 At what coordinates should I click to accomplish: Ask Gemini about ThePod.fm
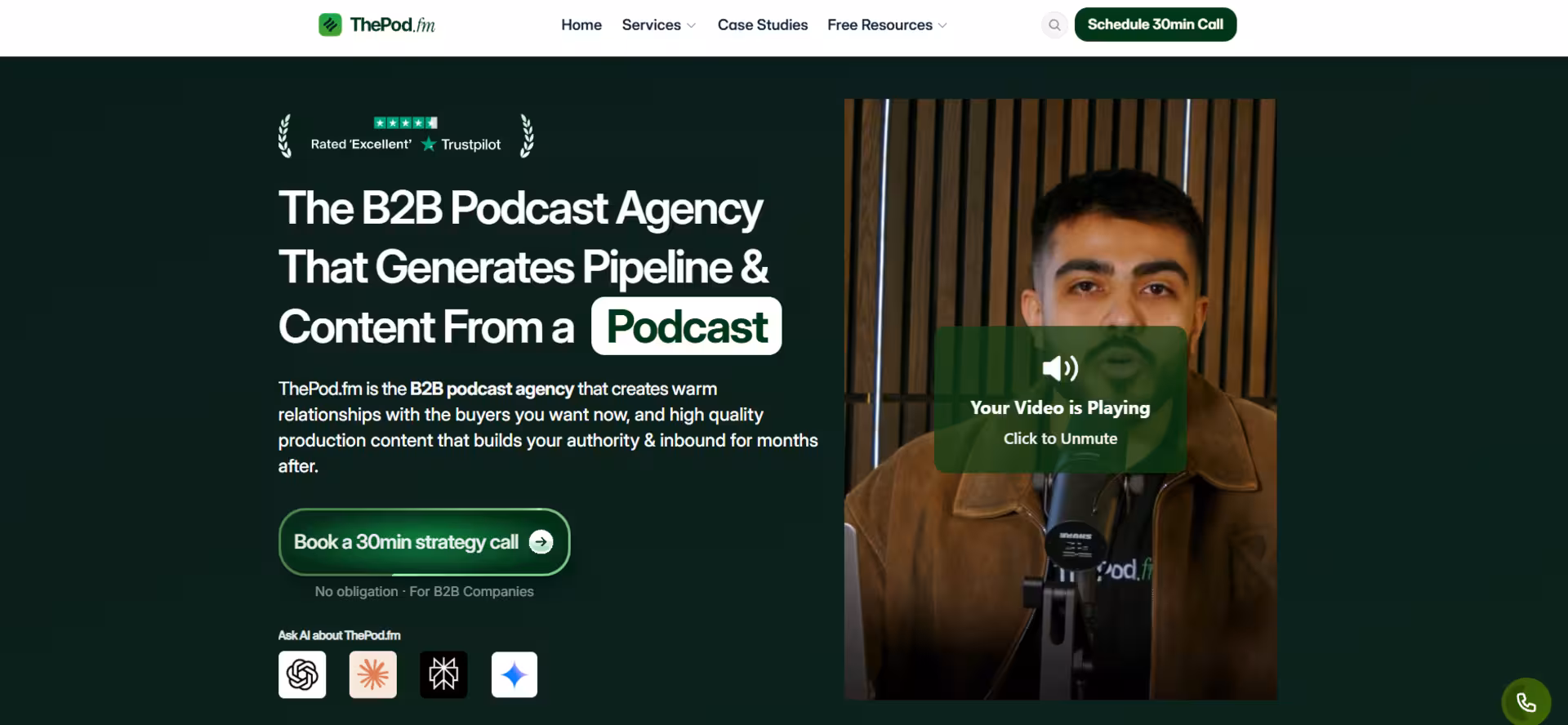(514, 674)
